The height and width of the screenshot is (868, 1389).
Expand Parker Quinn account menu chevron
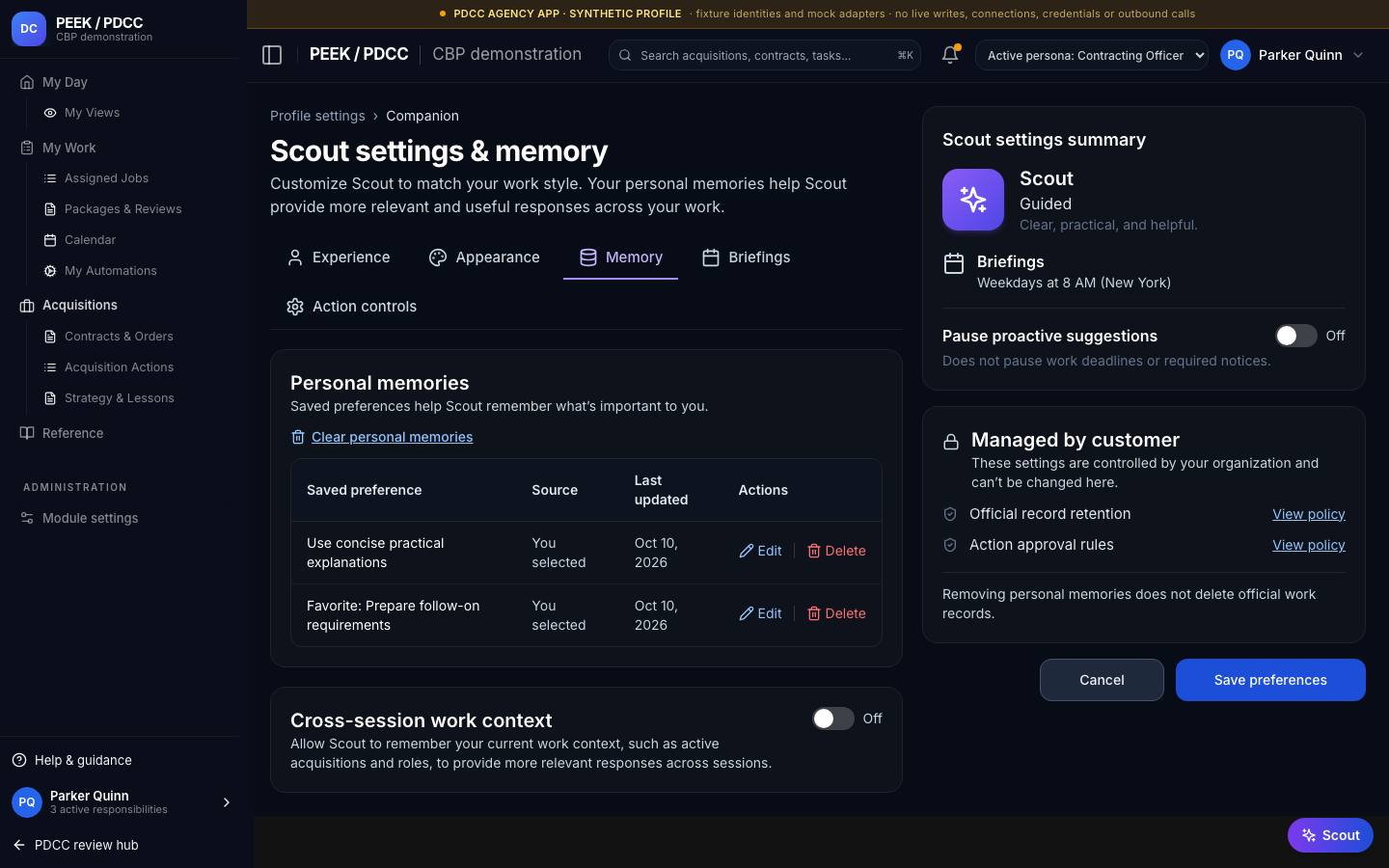pyautogui.click(x=1358, y=55)
